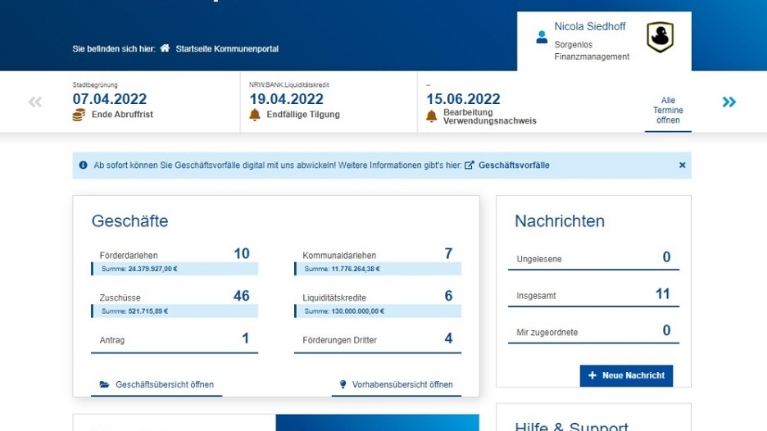Select the 15.06.2022 appointment date
This screenshot has height=431, width=767.
pyautogui.click(x=463, y=99)
